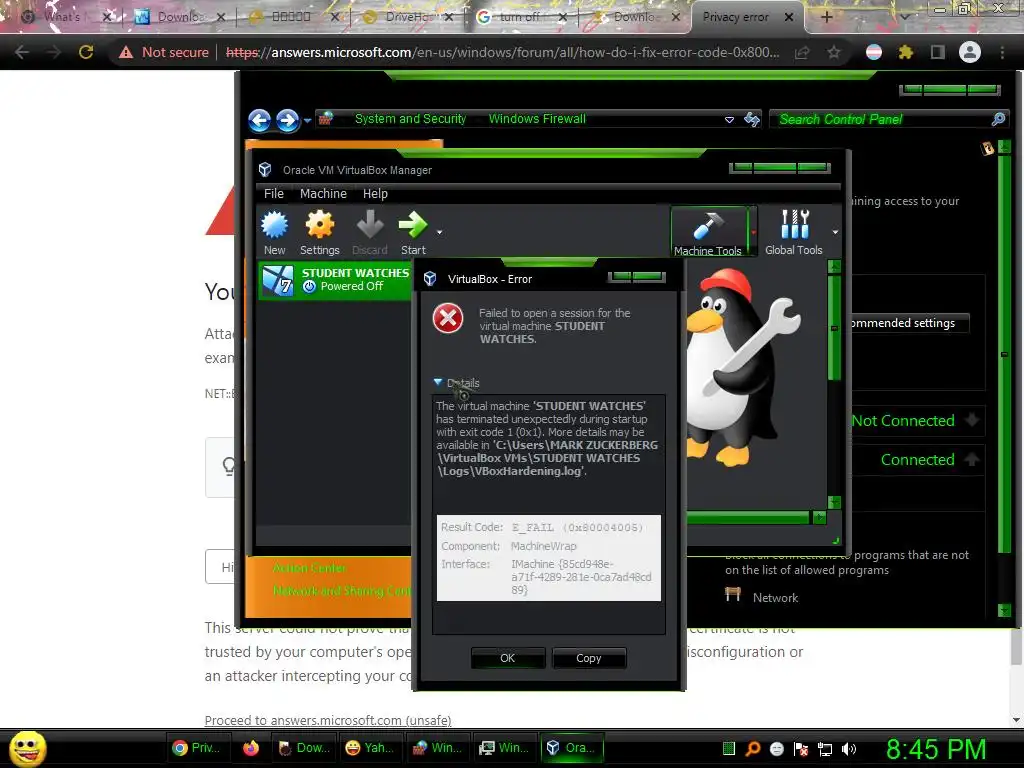Expand the Global Tools dropdown arrow
Image resolution: width=1024 pixels, height=768 pixels.
click(x=835, y=232)
